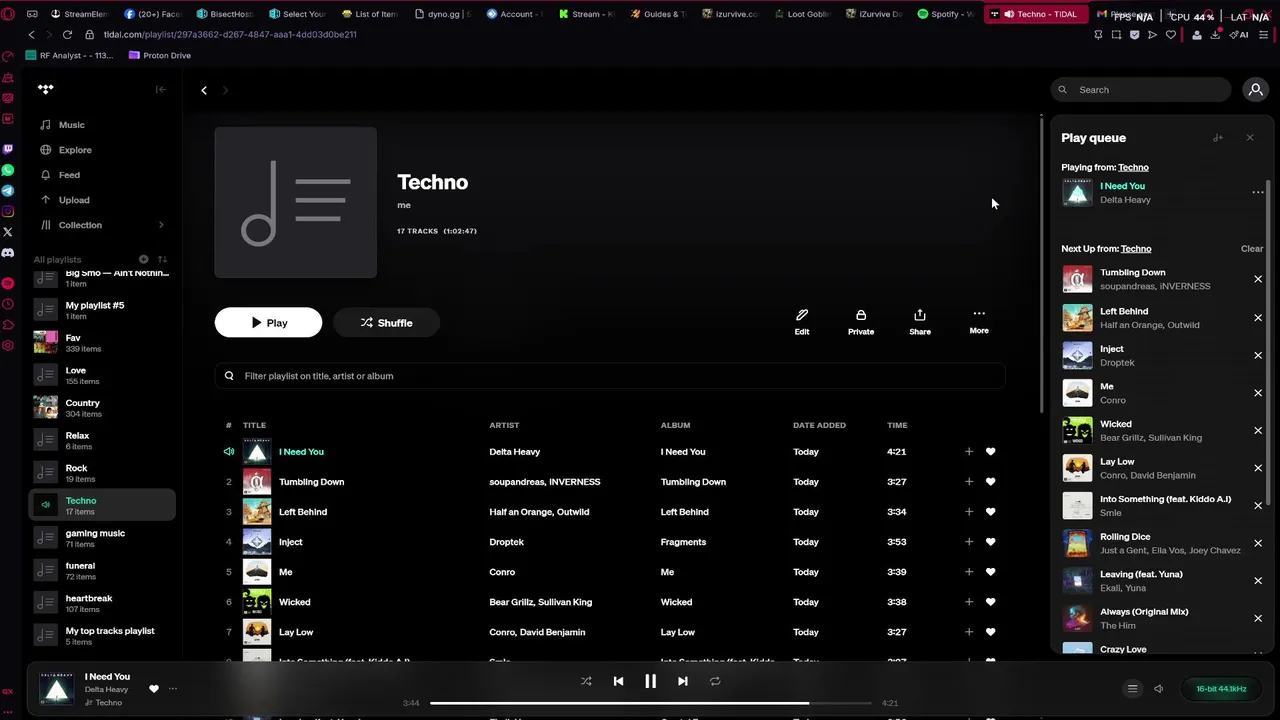The height and width of the screenshot is (720, 1280).
Task: Click the TIDAL logo icon
Action: (x=45, y=89)
